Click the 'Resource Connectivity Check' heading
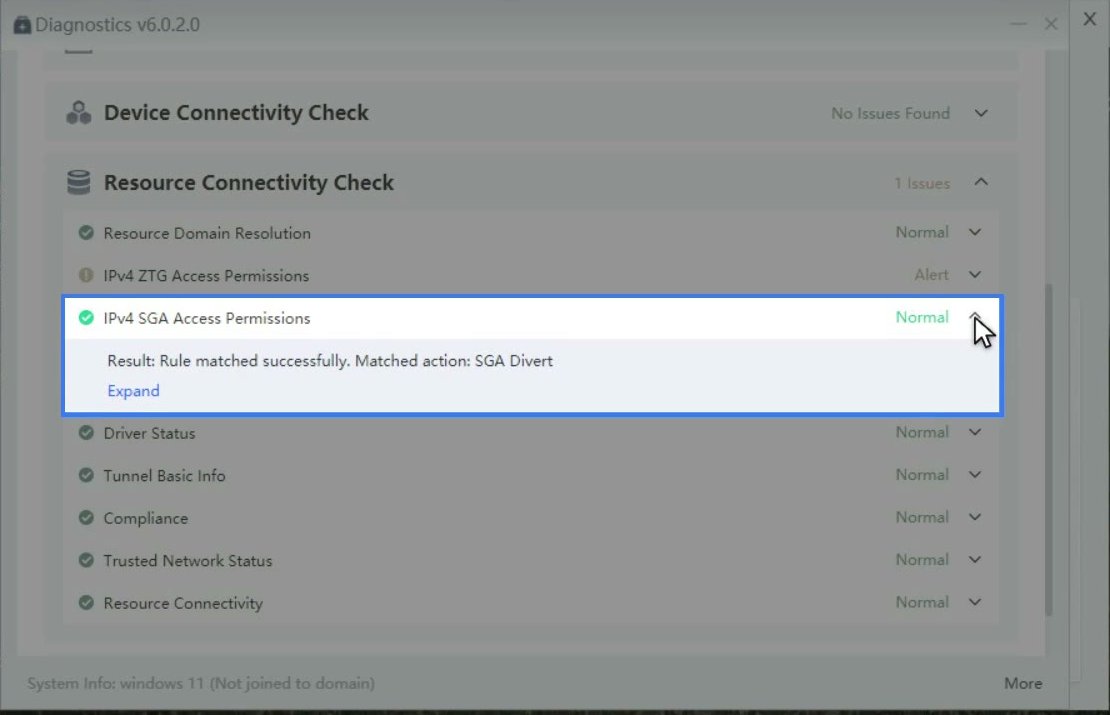The height and width of the screenshot is (715, 1110). point(248,183)
